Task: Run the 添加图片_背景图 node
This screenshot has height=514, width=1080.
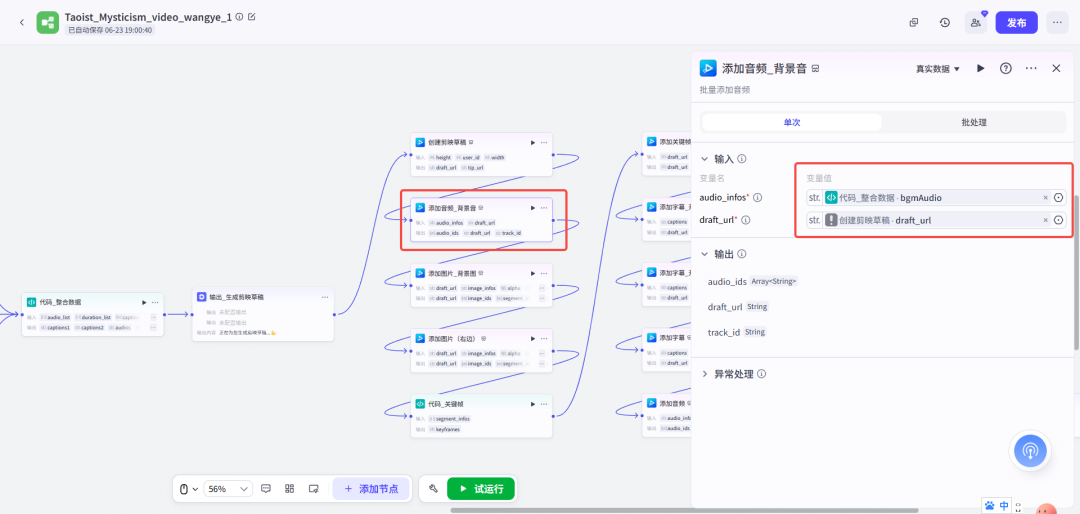Action: point(532,273)
